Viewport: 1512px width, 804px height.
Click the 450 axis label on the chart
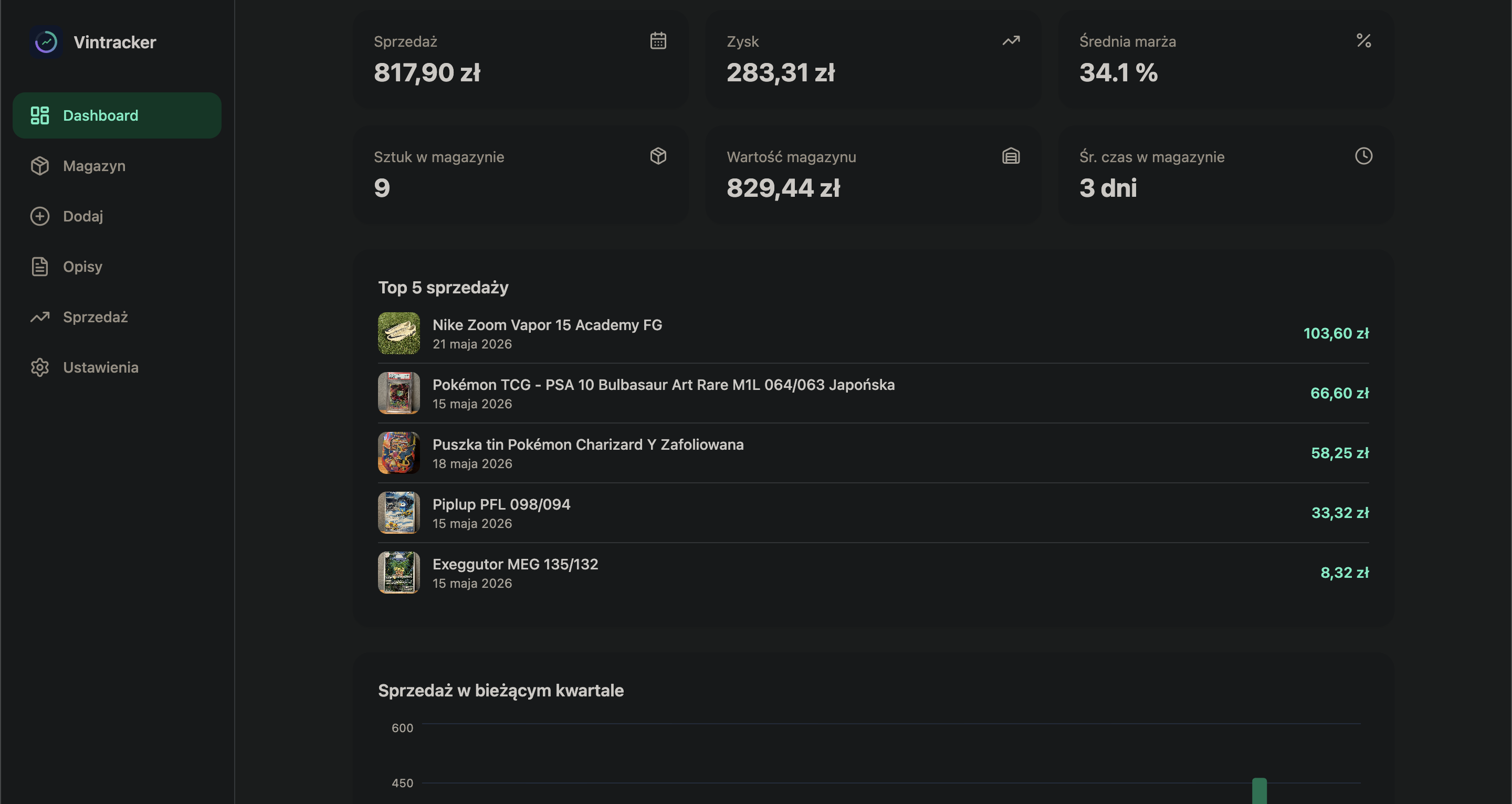click(403, 784)
